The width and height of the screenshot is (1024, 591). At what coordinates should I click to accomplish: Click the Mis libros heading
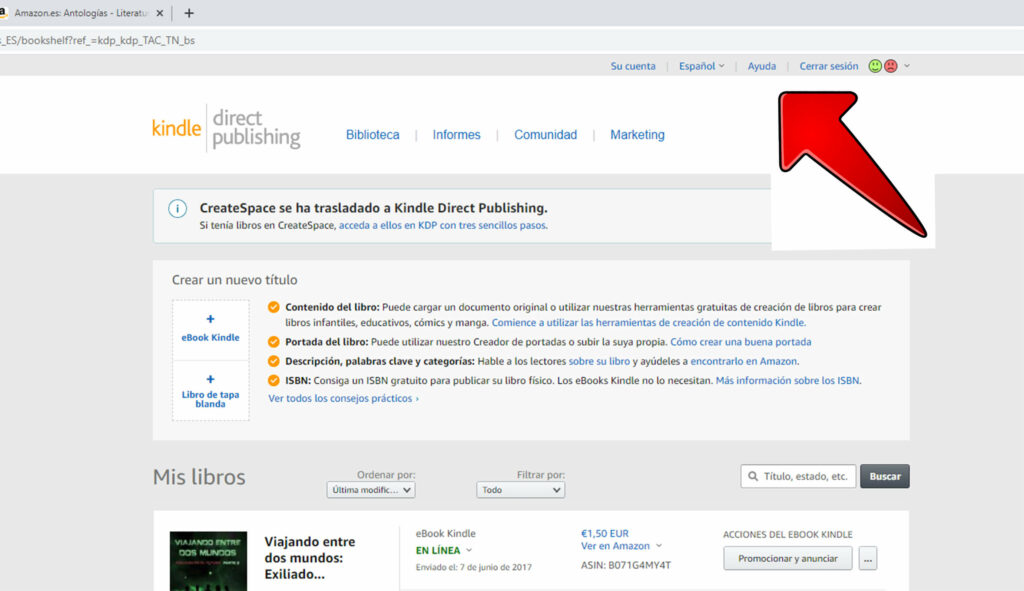[x=199, y=477]
